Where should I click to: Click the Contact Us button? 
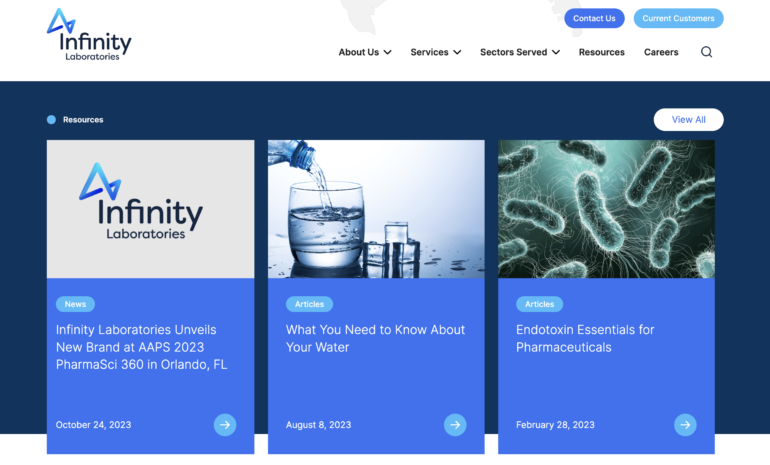pyautogui.click(x=594, y=18)
